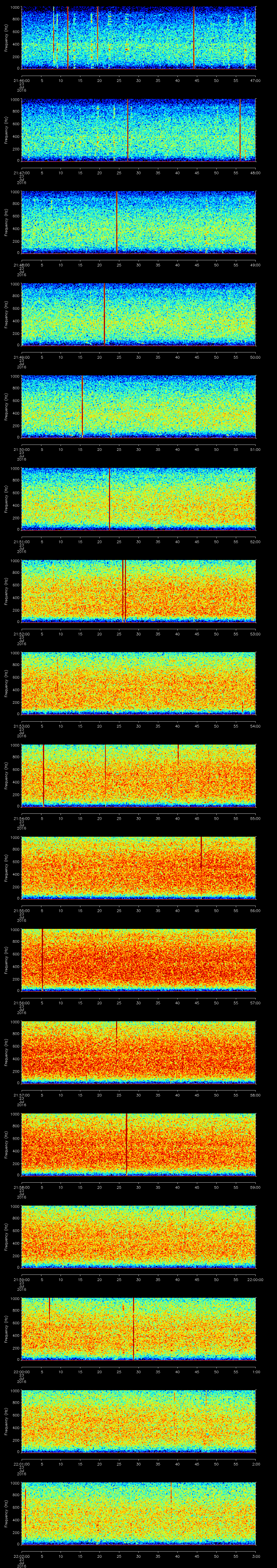Click the 'Frequency (Hz)' axis label of the 21:56:00 panel
The height and width of the screenshot is (1568, 277).
point(6,960)
